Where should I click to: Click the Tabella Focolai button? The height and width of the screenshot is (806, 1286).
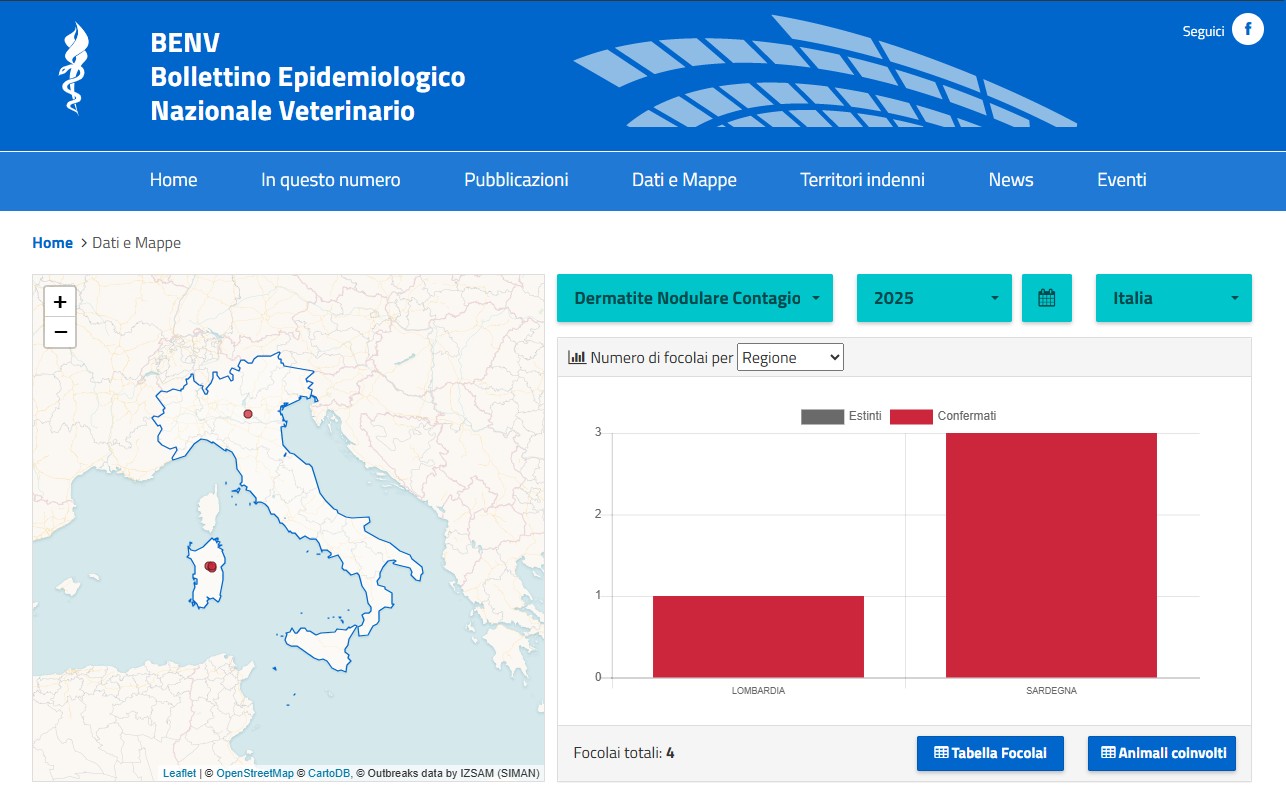click(990, 753)
